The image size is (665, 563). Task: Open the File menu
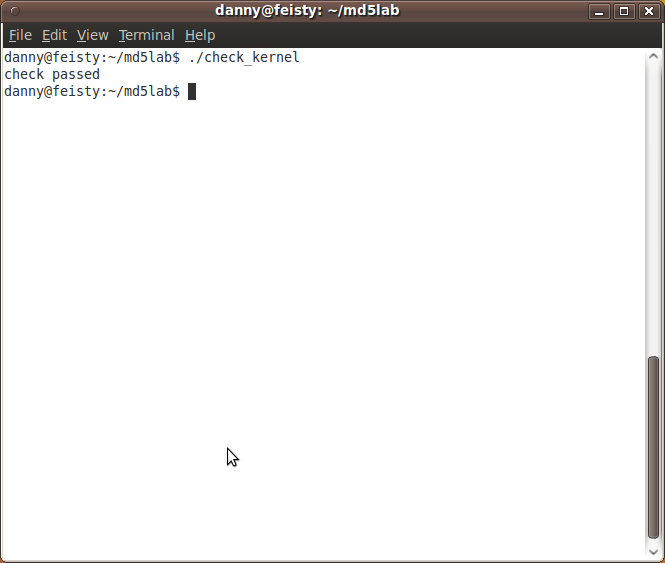click(20, 35)
